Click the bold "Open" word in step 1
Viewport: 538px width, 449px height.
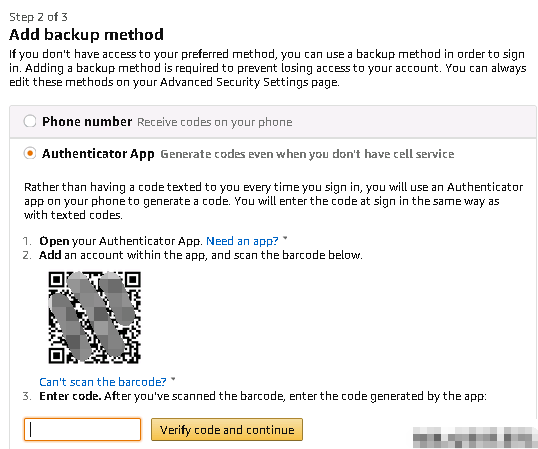coord(54,241)
